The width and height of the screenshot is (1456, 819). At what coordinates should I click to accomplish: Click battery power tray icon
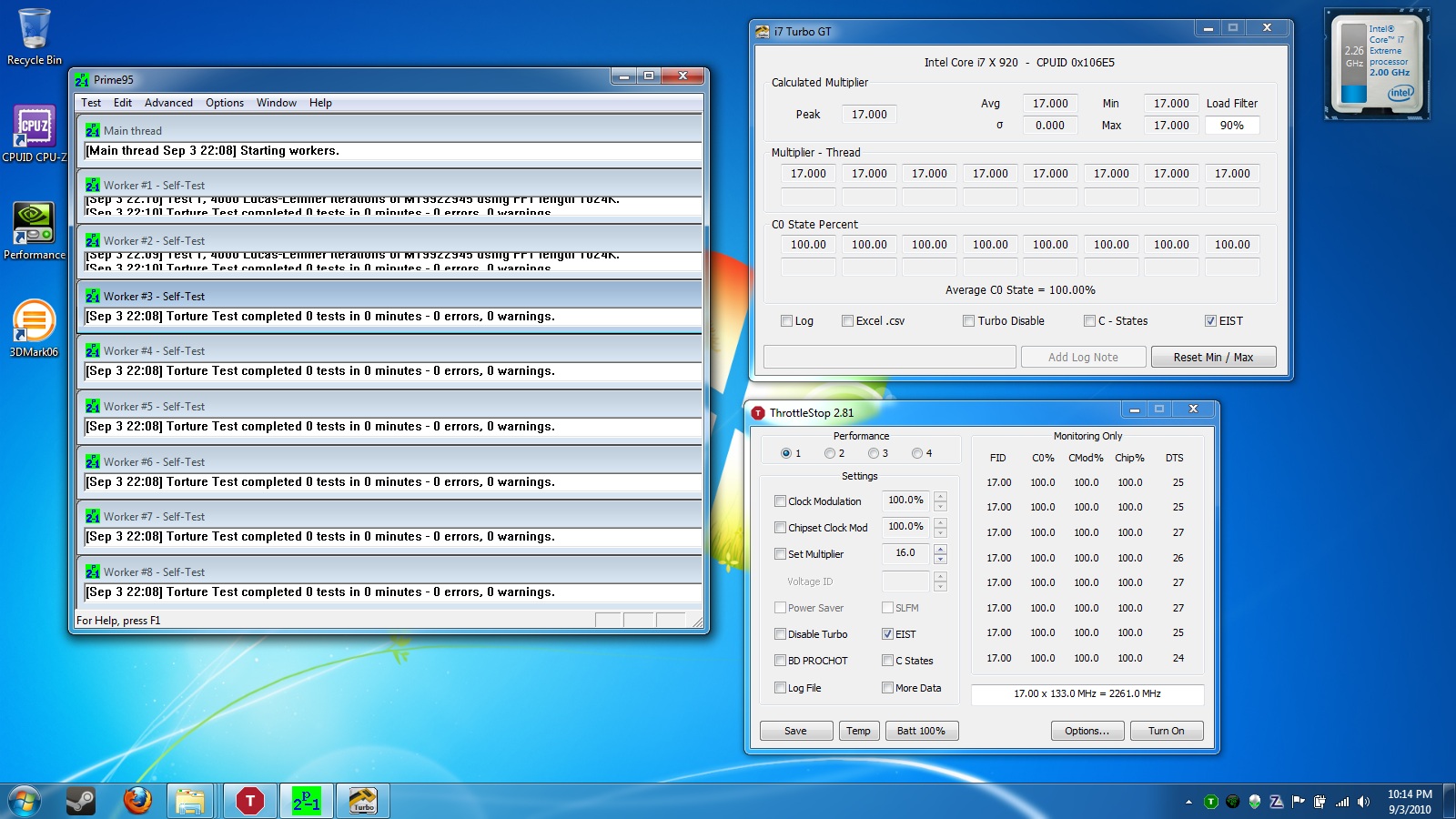(1320, 802)
